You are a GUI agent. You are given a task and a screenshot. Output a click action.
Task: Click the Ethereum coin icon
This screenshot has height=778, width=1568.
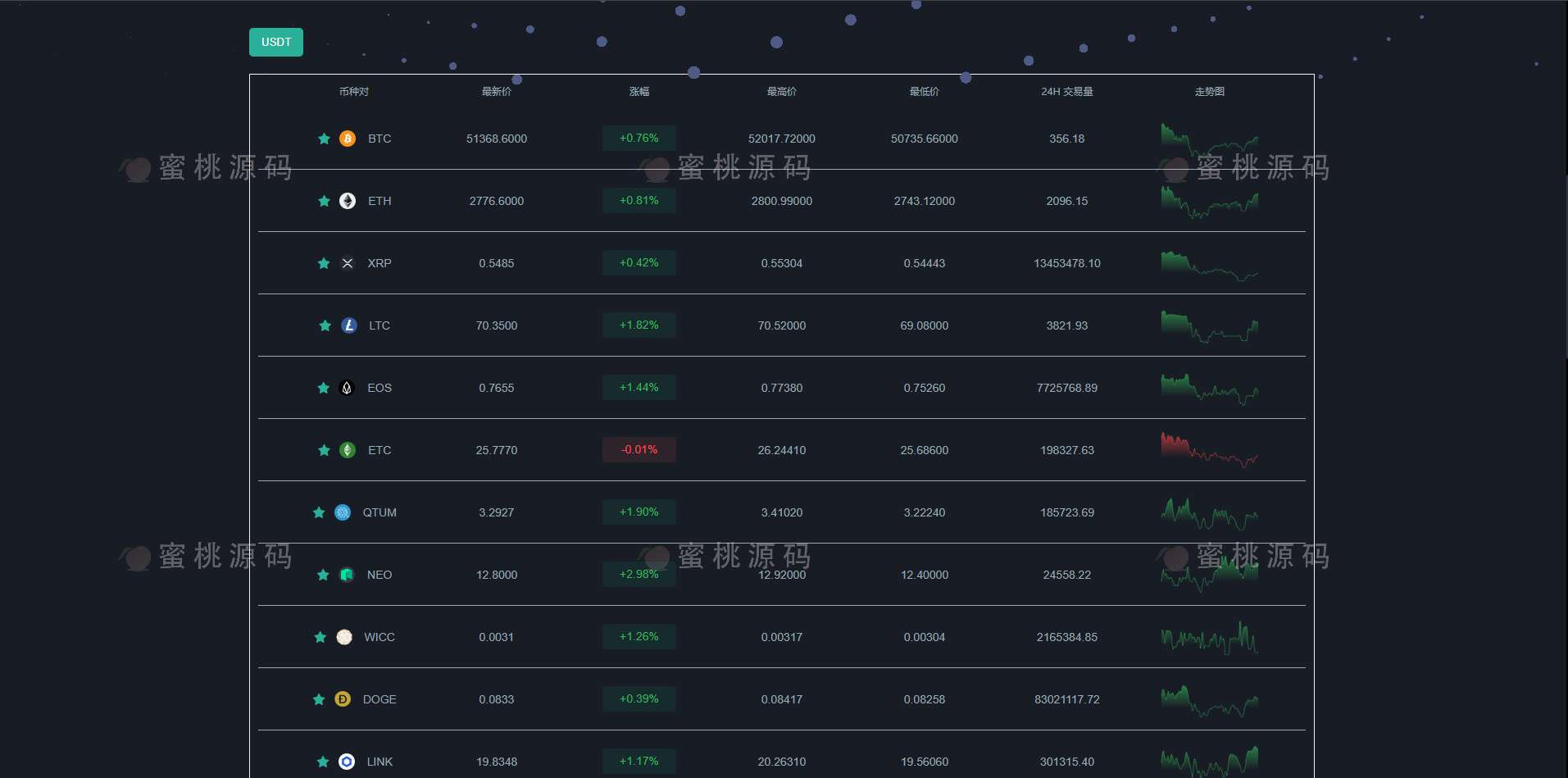click(x=348, y=201)
